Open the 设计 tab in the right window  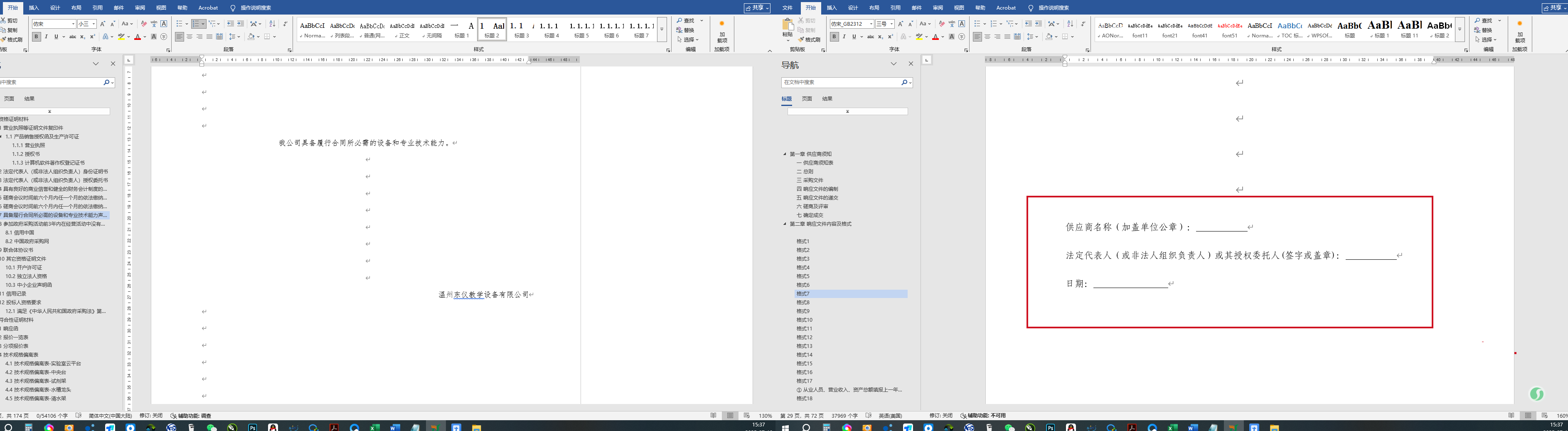(853, 8)
